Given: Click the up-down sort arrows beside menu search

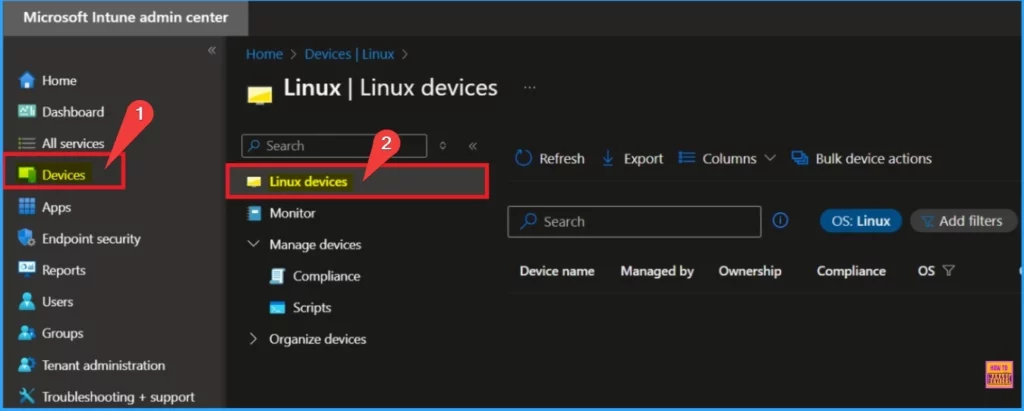Looking at the screenshot, I should (x=443, y=146).
